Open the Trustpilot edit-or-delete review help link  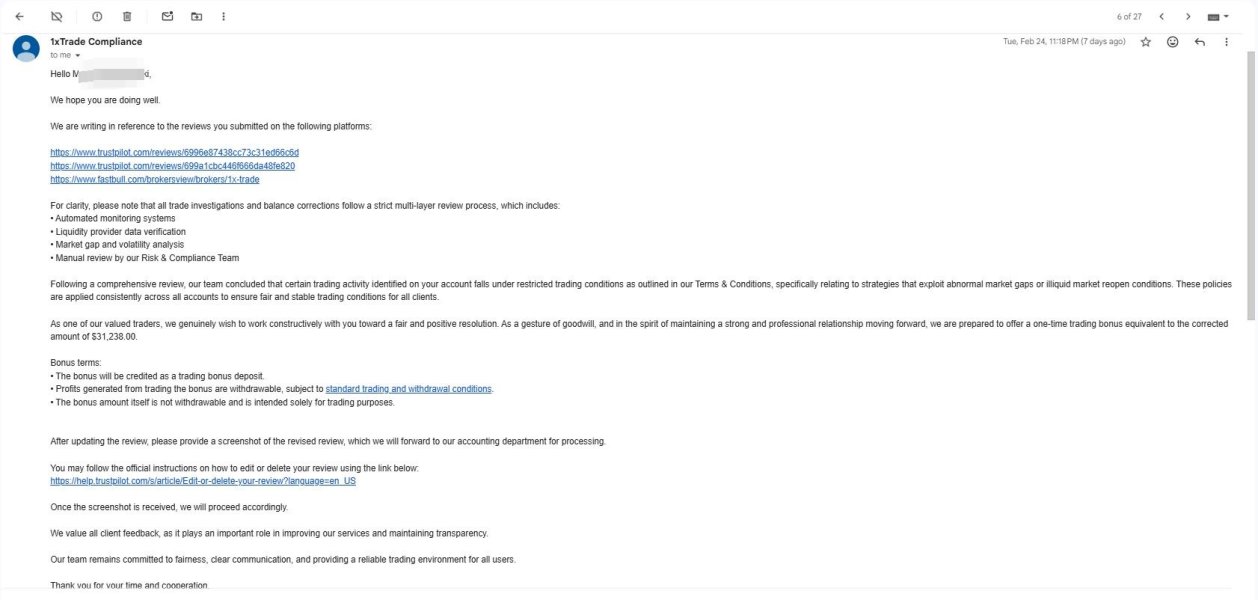click(203, 481)
